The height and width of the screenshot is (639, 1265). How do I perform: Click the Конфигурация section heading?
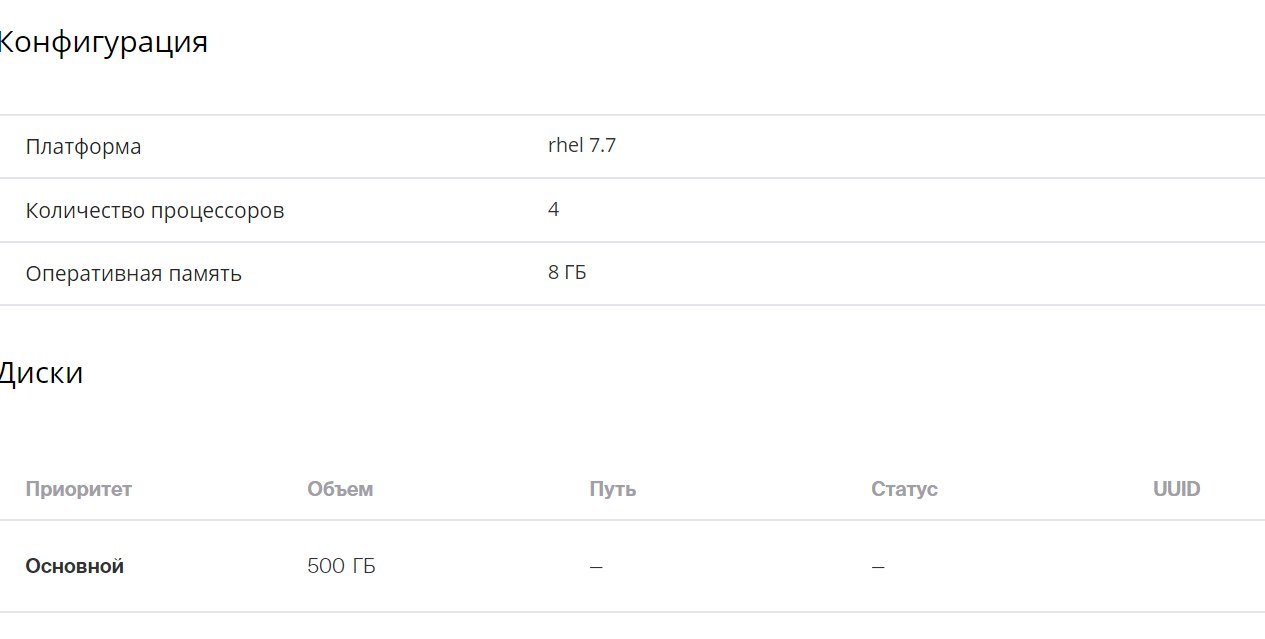click(x=101, y=42)
